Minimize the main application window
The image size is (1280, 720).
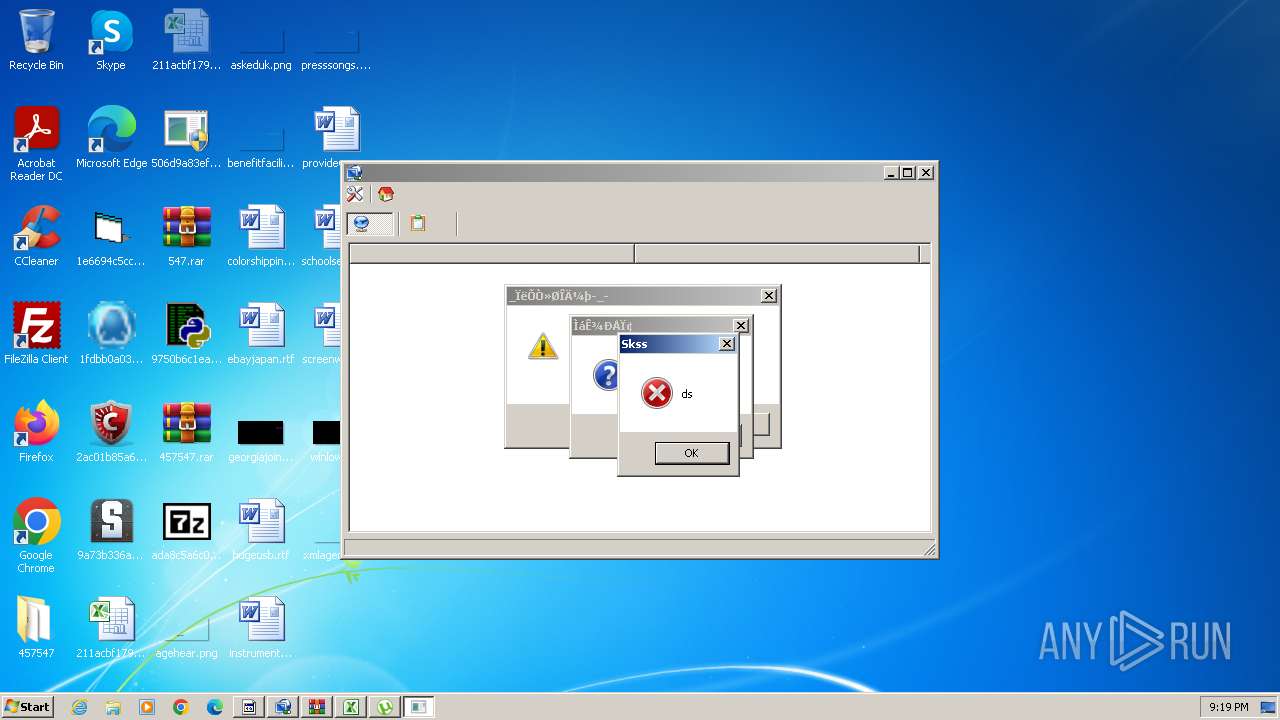891,173
